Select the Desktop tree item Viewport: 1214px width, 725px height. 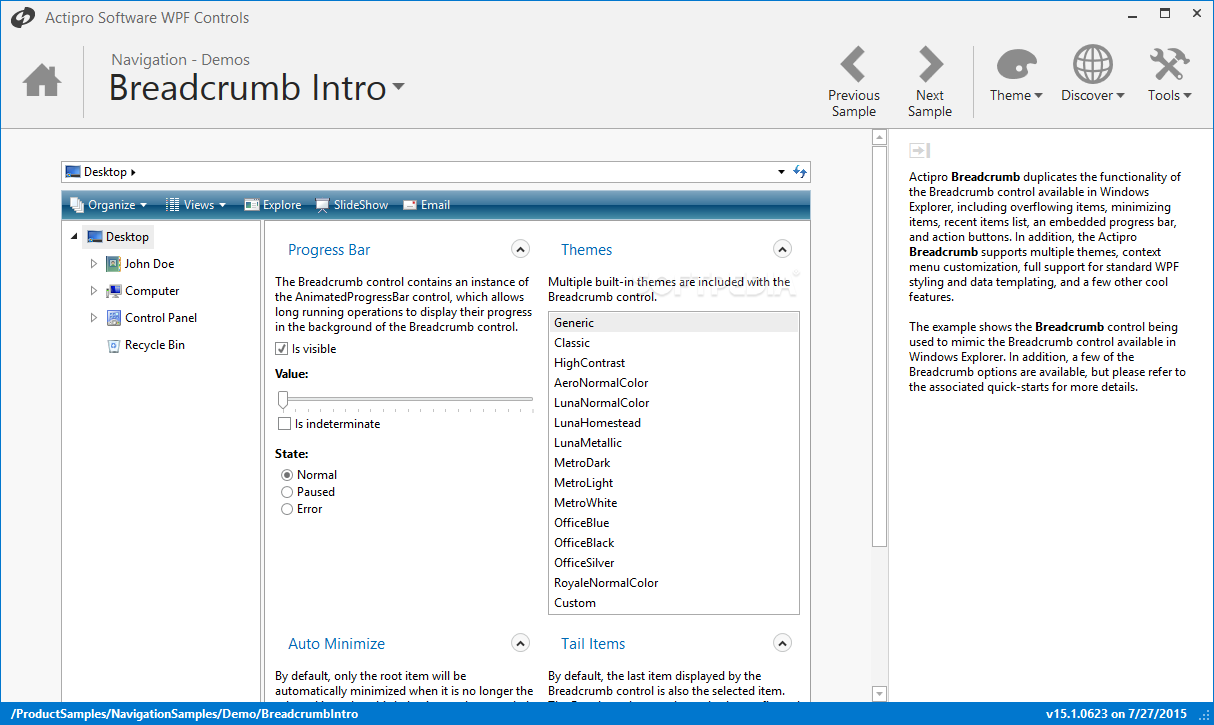click(x=118, y=237)
